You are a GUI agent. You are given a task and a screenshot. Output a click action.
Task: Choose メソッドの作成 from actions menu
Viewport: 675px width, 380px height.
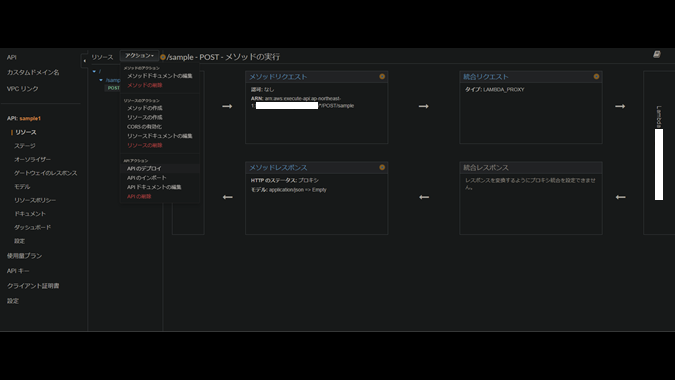pos(145,108)
